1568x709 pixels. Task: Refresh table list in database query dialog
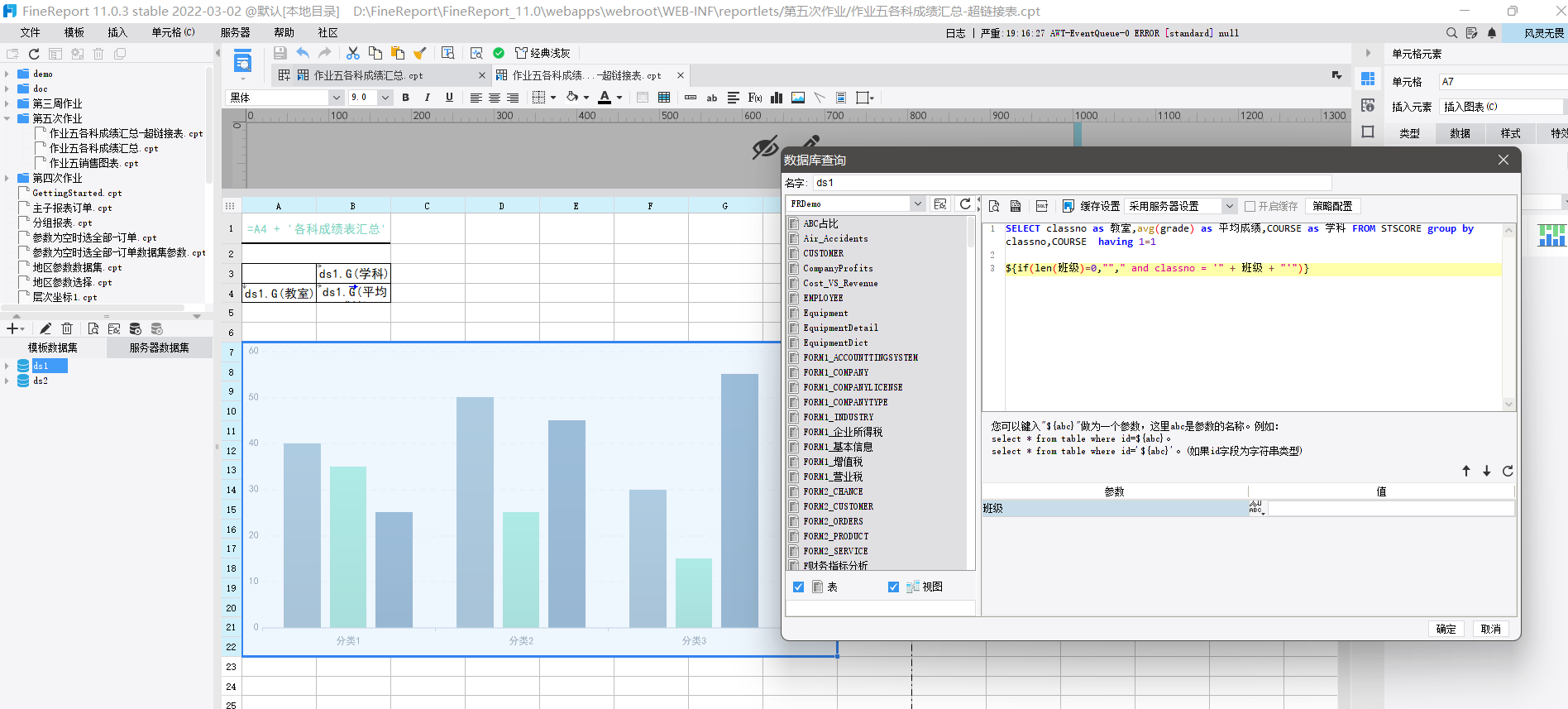965,204
